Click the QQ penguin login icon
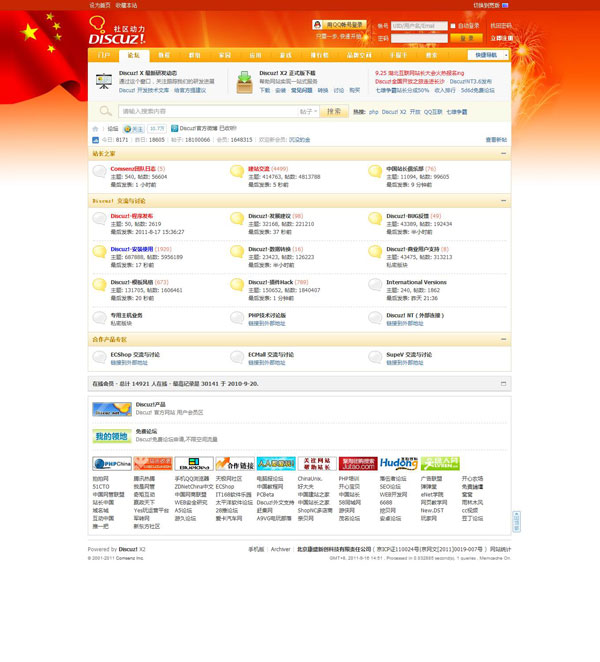600x662 pixels. pyautogui.click(x=317, y=25)
